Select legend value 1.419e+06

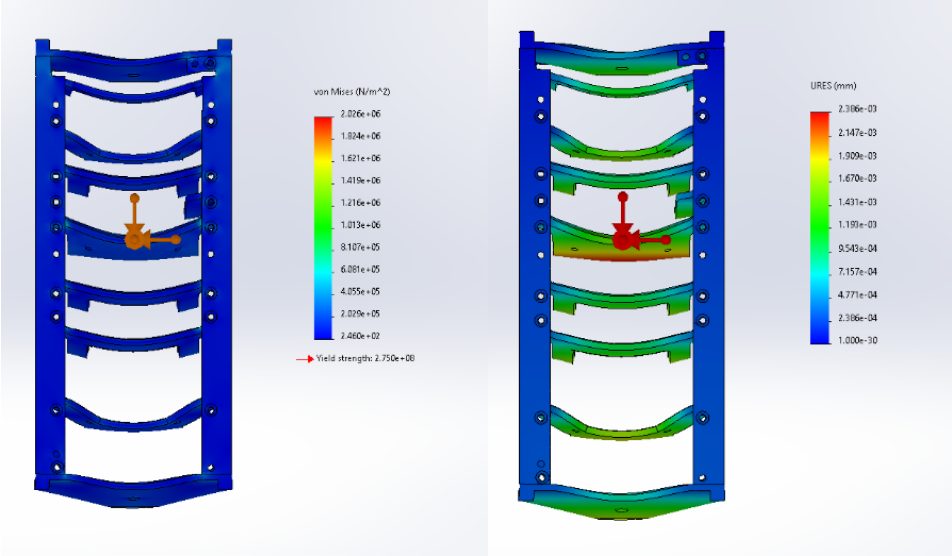361,180
